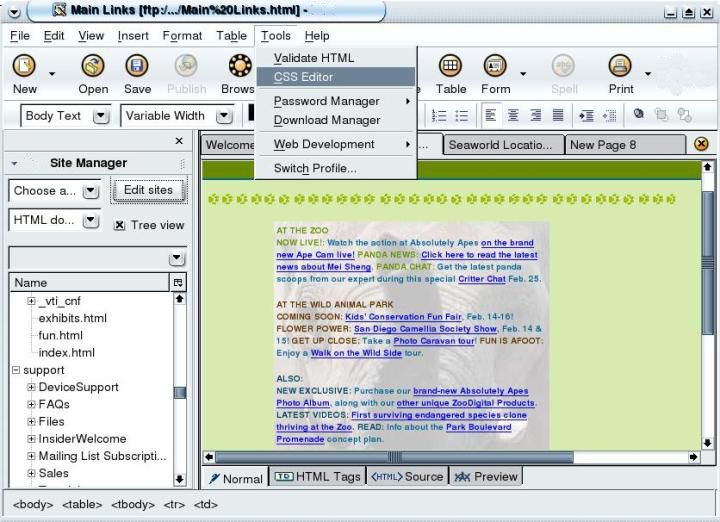Open the New button dropdown arrow

52,73
